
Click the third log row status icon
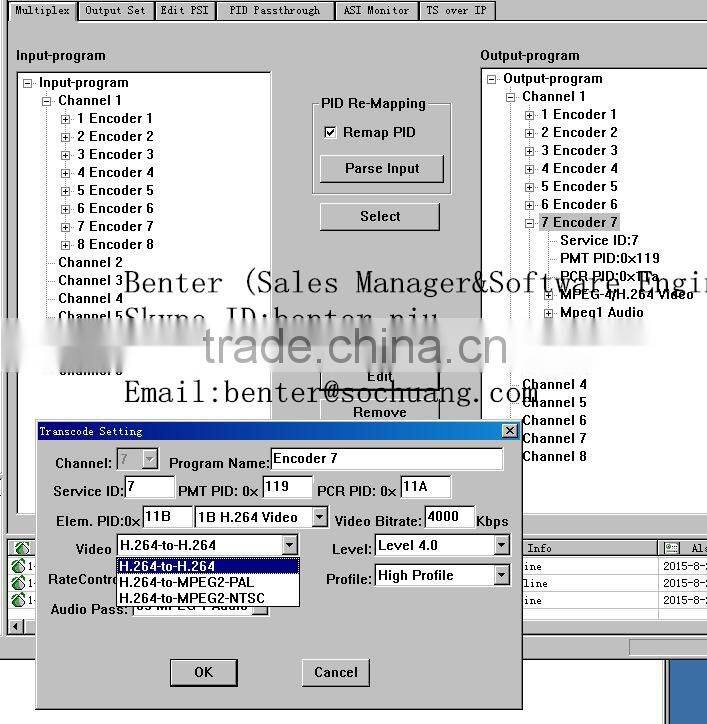coord(18,600)
